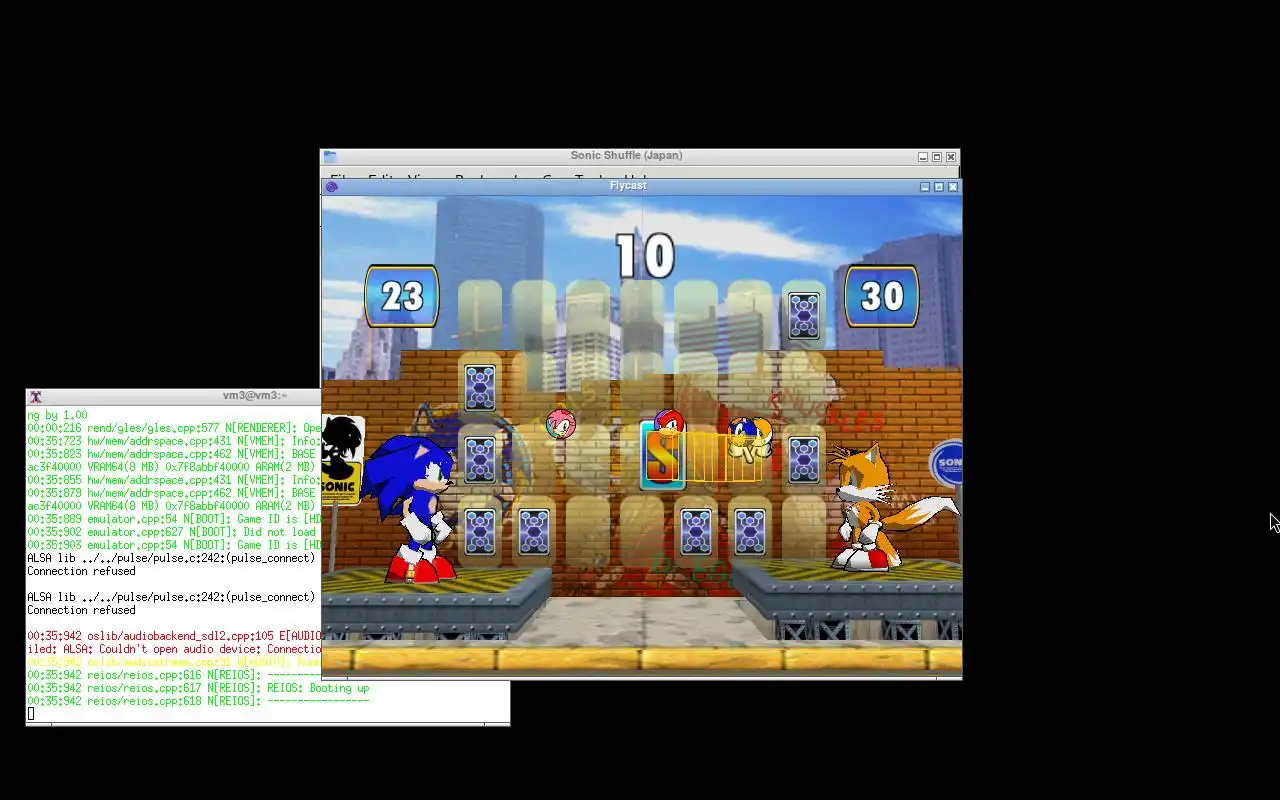1280x800 pixels.
Task: Pick the face-down card right of the S card row, nearest Tails
Action: coord(804,459)
